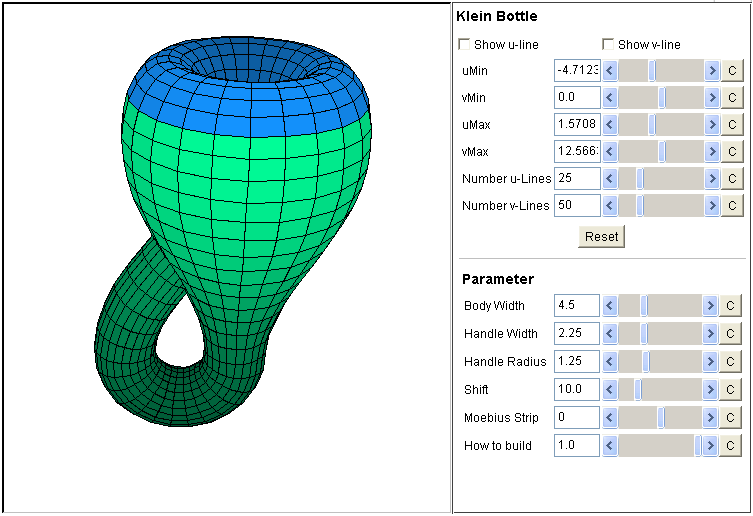This screenshot has height=516, width=753.
Task: Increase Handle Radius with right arrow
Action: pyautogui.click(x=710, y=361)
